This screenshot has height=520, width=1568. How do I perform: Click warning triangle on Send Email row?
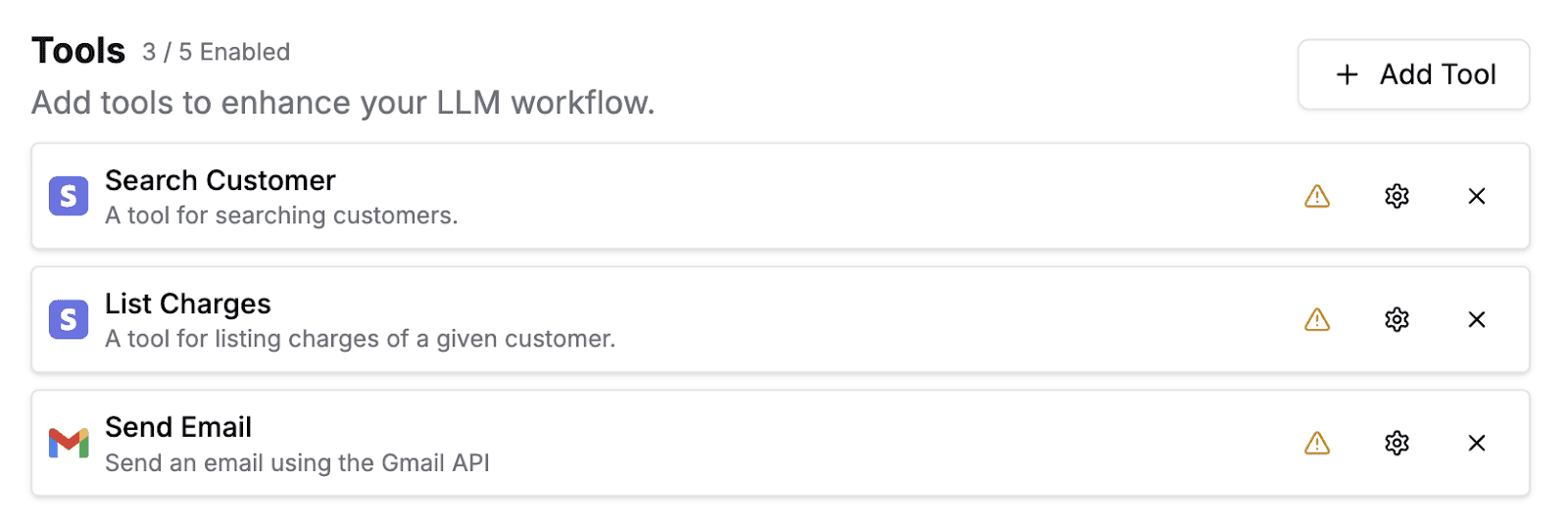pos(1317,443)
